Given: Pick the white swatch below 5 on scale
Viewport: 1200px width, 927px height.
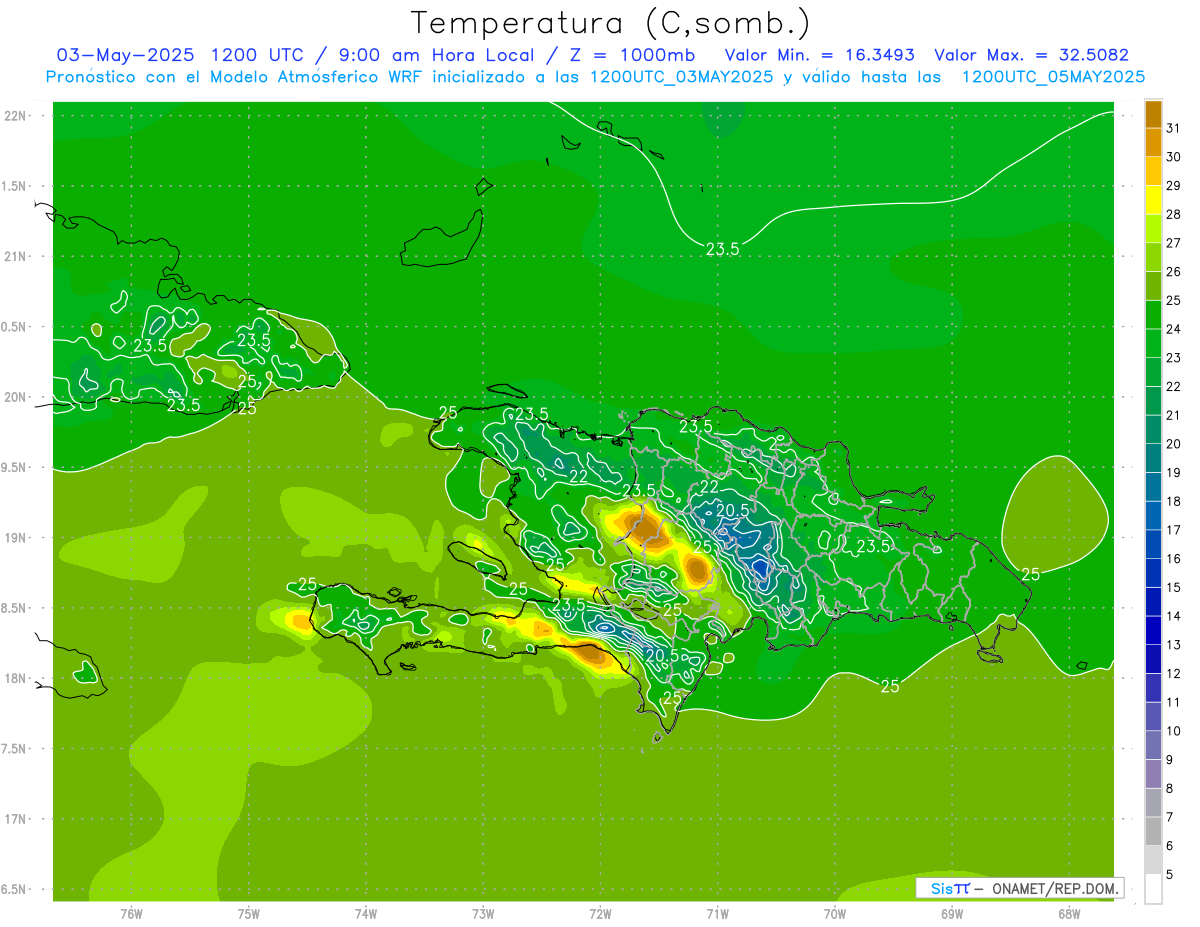Looking at the screenshot, I should (x=1153, y=889).
